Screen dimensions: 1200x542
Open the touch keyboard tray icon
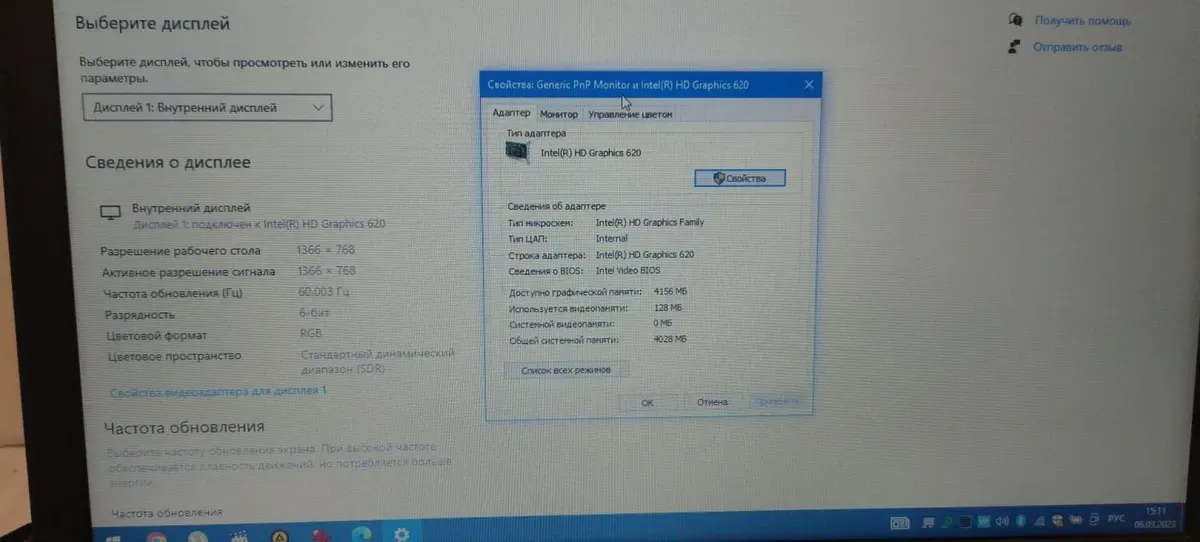click(900, 522)
